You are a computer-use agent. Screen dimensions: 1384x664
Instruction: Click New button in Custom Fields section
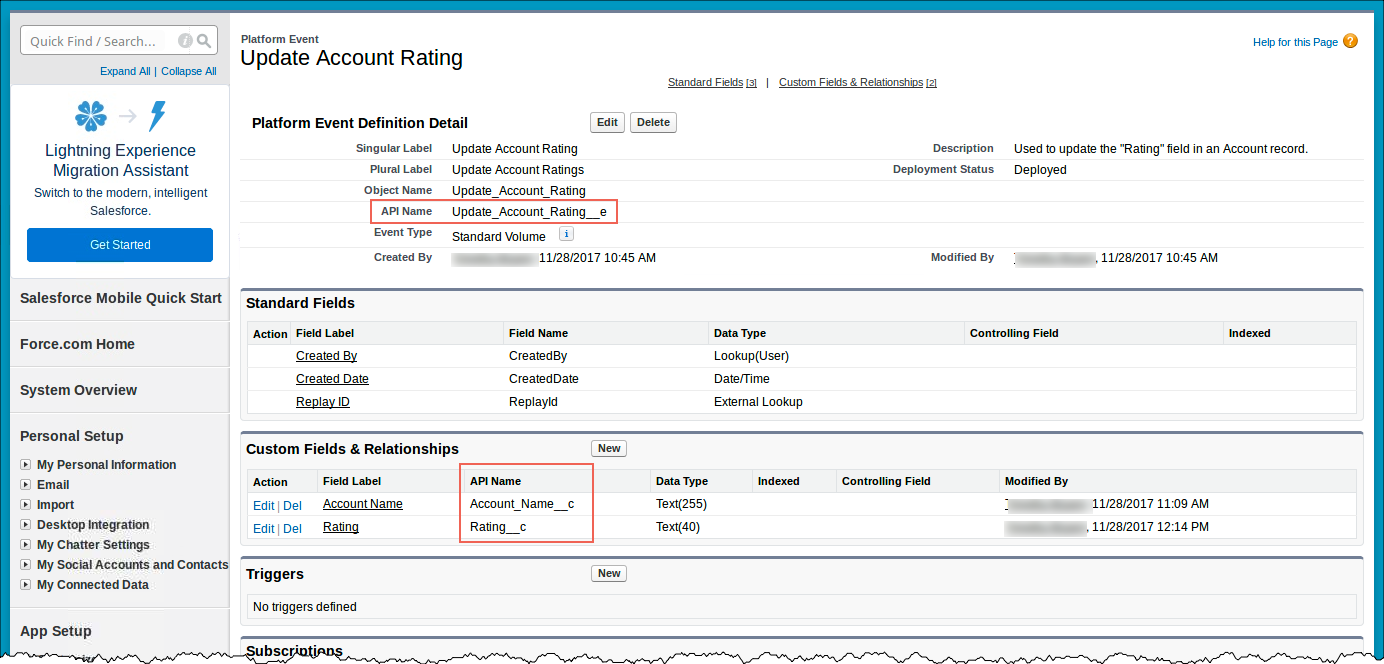609,448
